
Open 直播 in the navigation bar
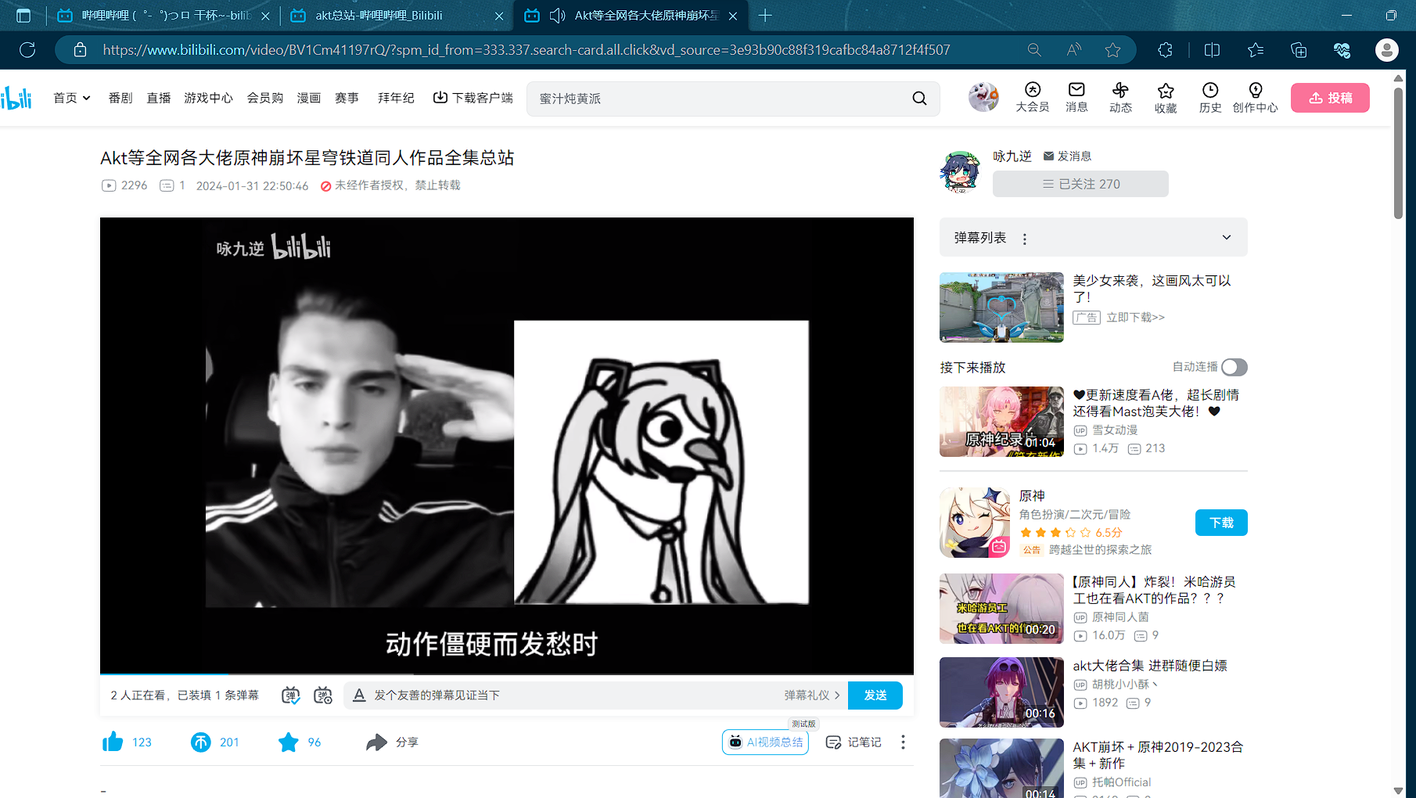click(159, 98)
